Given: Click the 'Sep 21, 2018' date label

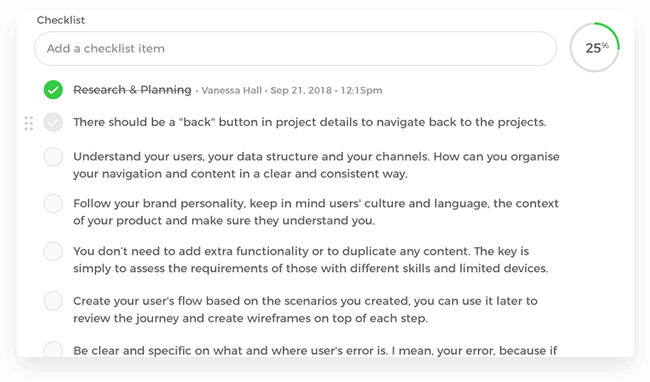Looking at the screenshot, I should [x=301, y=90].
